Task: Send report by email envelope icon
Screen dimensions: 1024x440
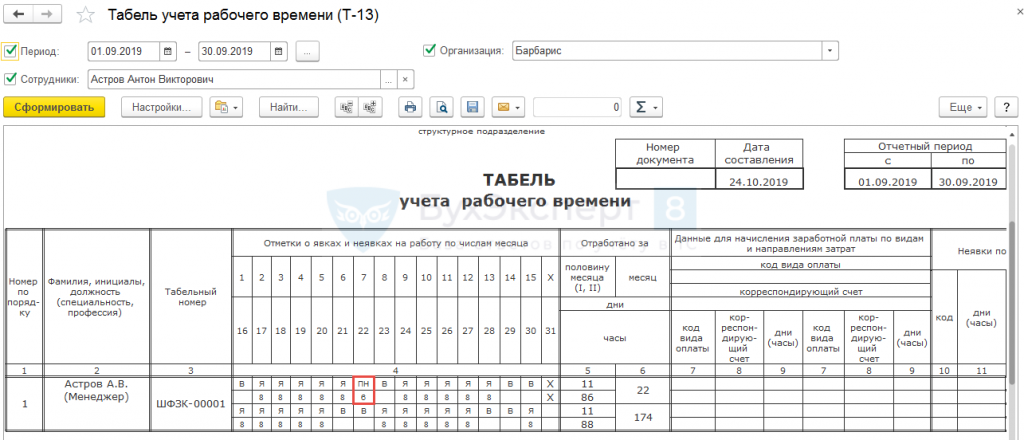Action: point(509,108)
